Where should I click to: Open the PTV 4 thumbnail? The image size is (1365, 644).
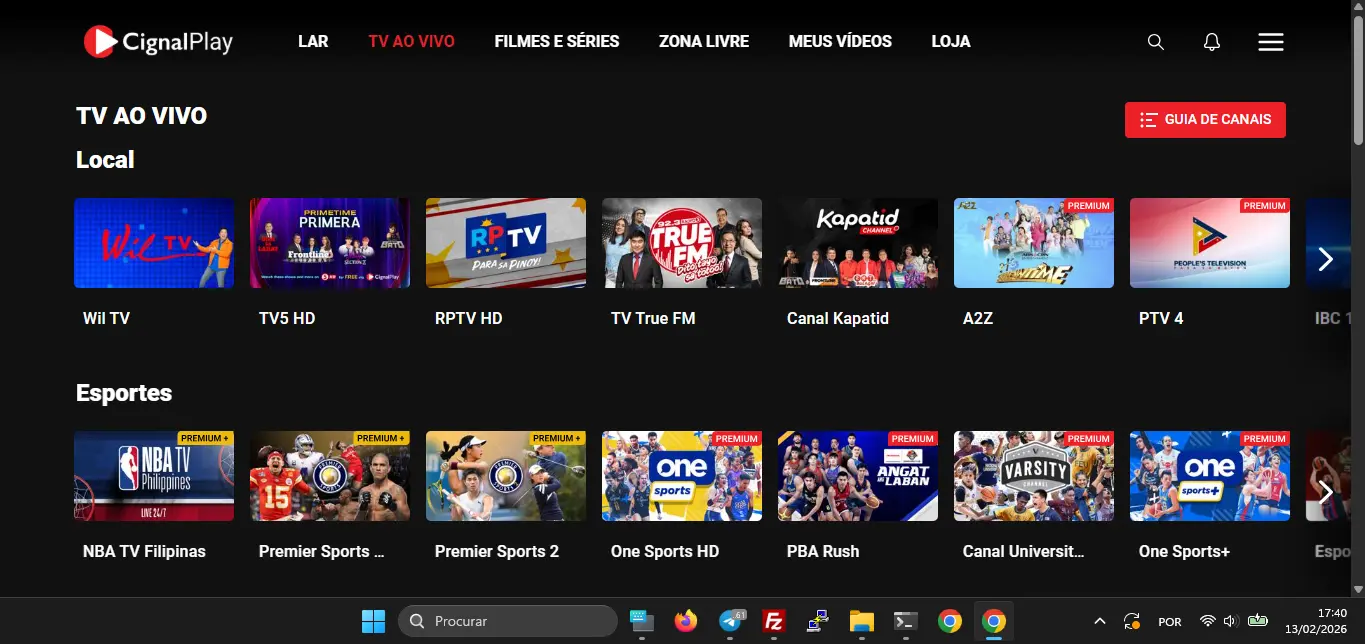[x=1210, y=243]
